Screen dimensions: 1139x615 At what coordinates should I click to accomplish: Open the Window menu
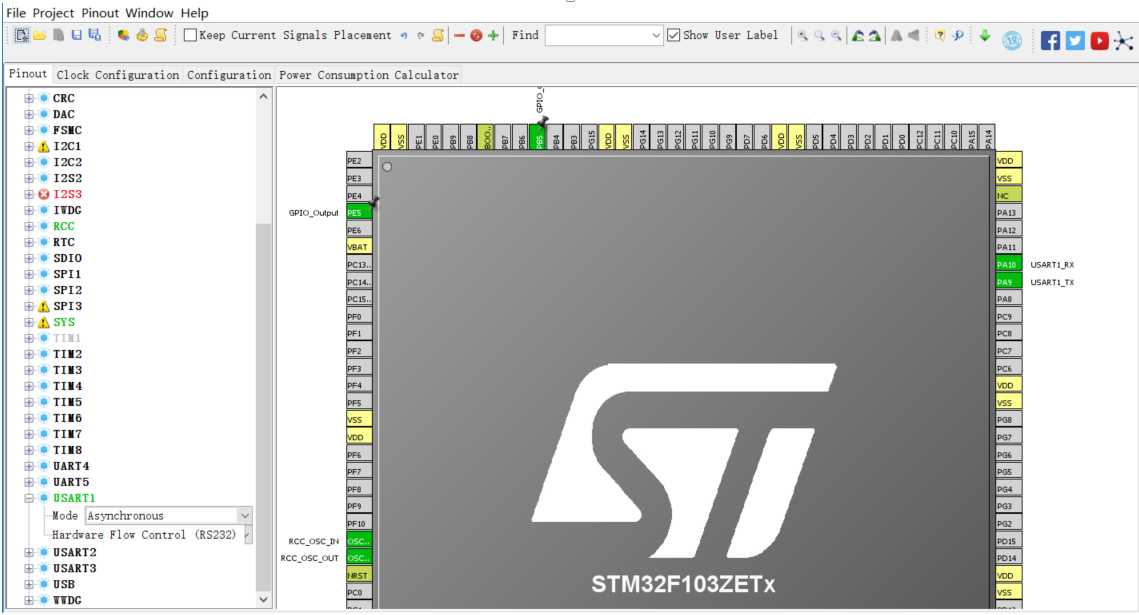[x=149, y=13]
